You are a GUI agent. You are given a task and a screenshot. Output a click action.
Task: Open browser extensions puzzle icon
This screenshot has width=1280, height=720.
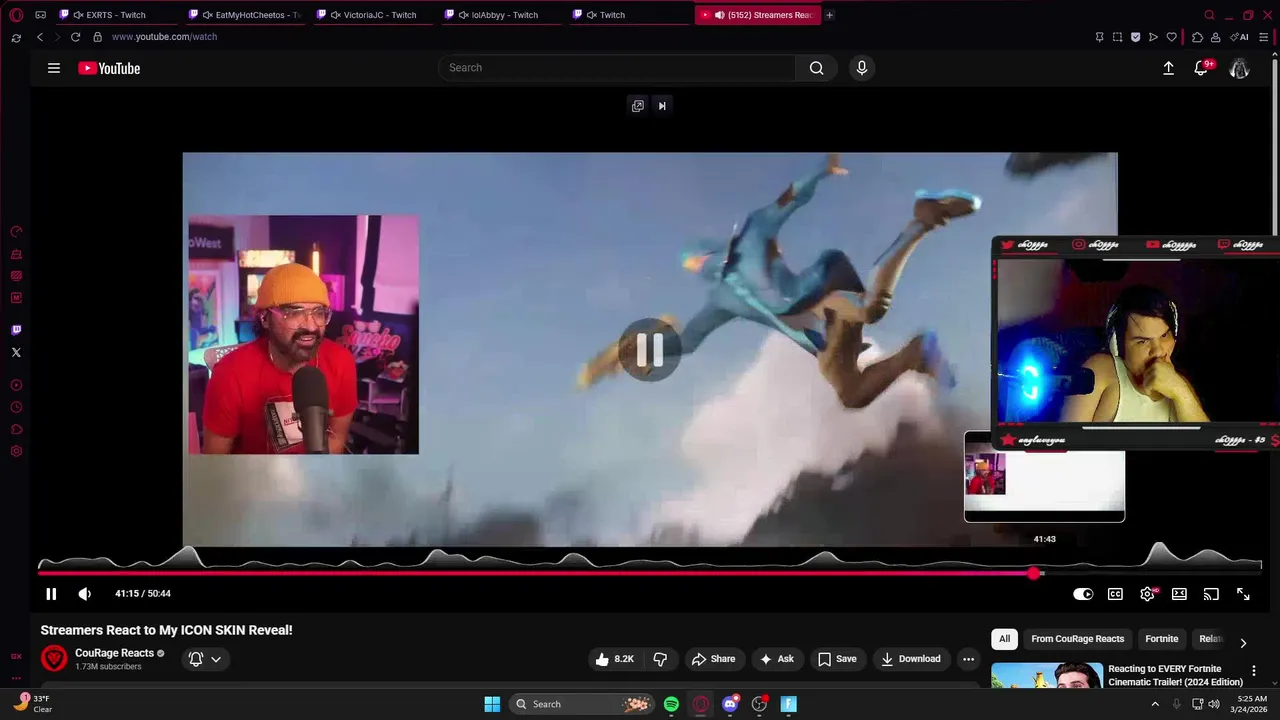tap(1197, 37)
